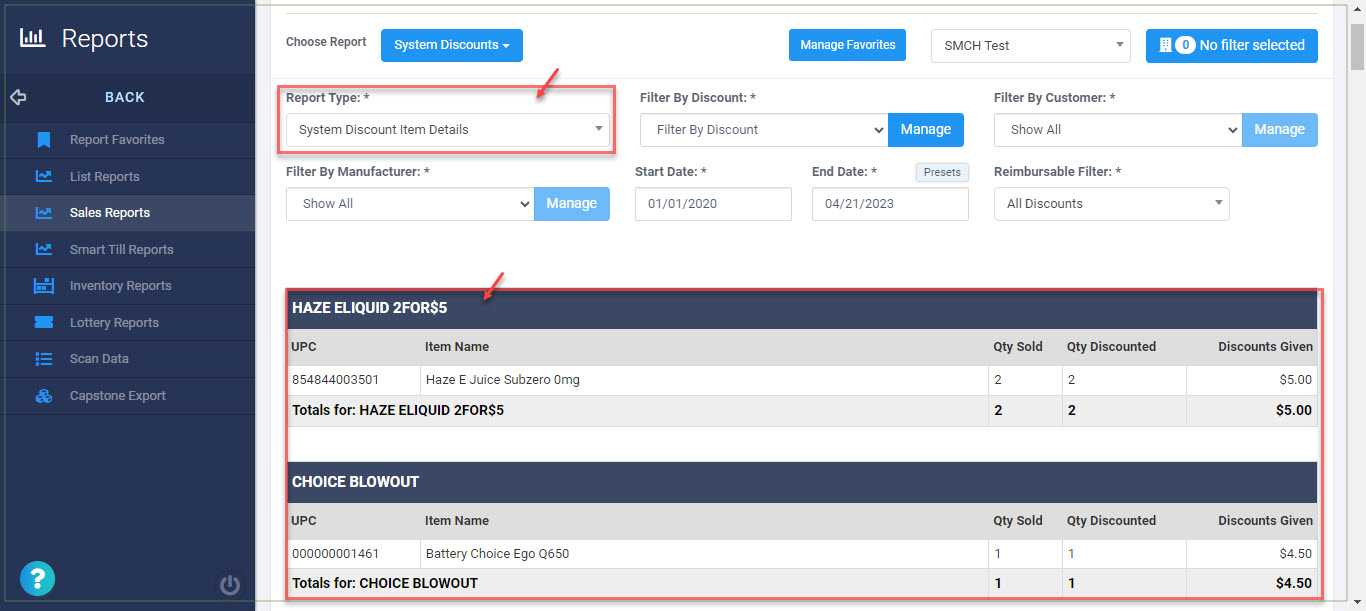Click Totals for: HAZE ELIQUID 2FOR$5 row

pos(802,411)
